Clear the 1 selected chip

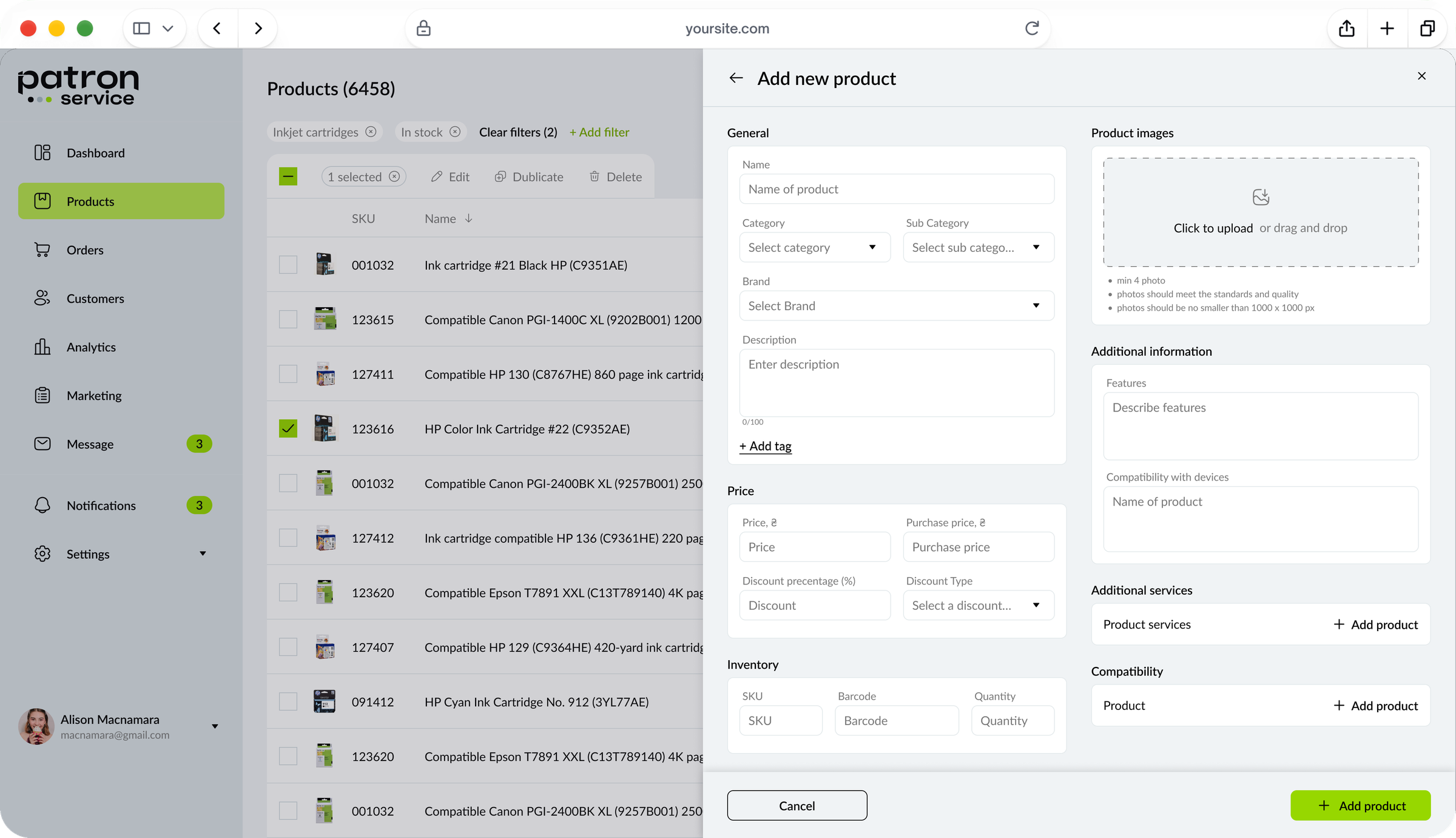coord(394,177)
